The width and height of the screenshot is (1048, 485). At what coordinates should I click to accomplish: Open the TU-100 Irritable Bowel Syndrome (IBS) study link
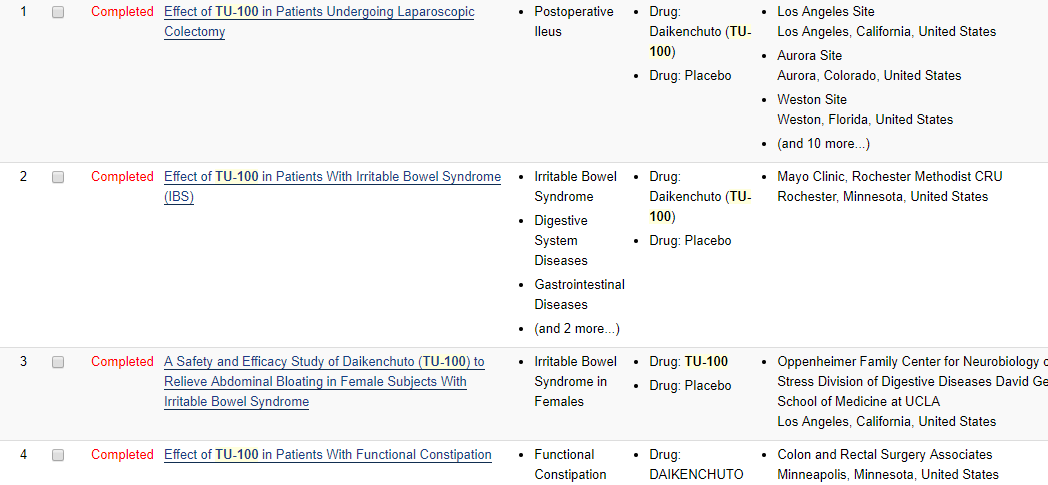click(332, 177)
